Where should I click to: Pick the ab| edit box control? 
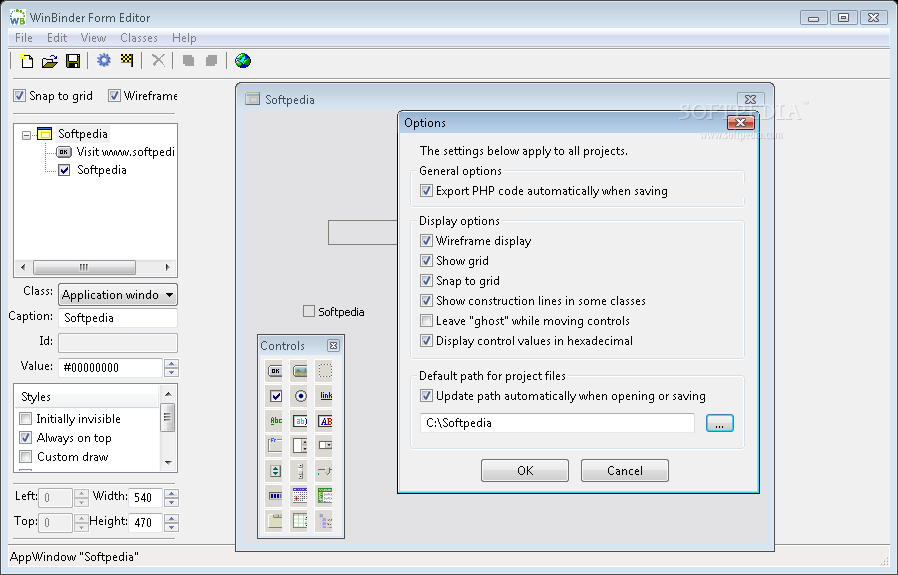(x=300, y=421)
